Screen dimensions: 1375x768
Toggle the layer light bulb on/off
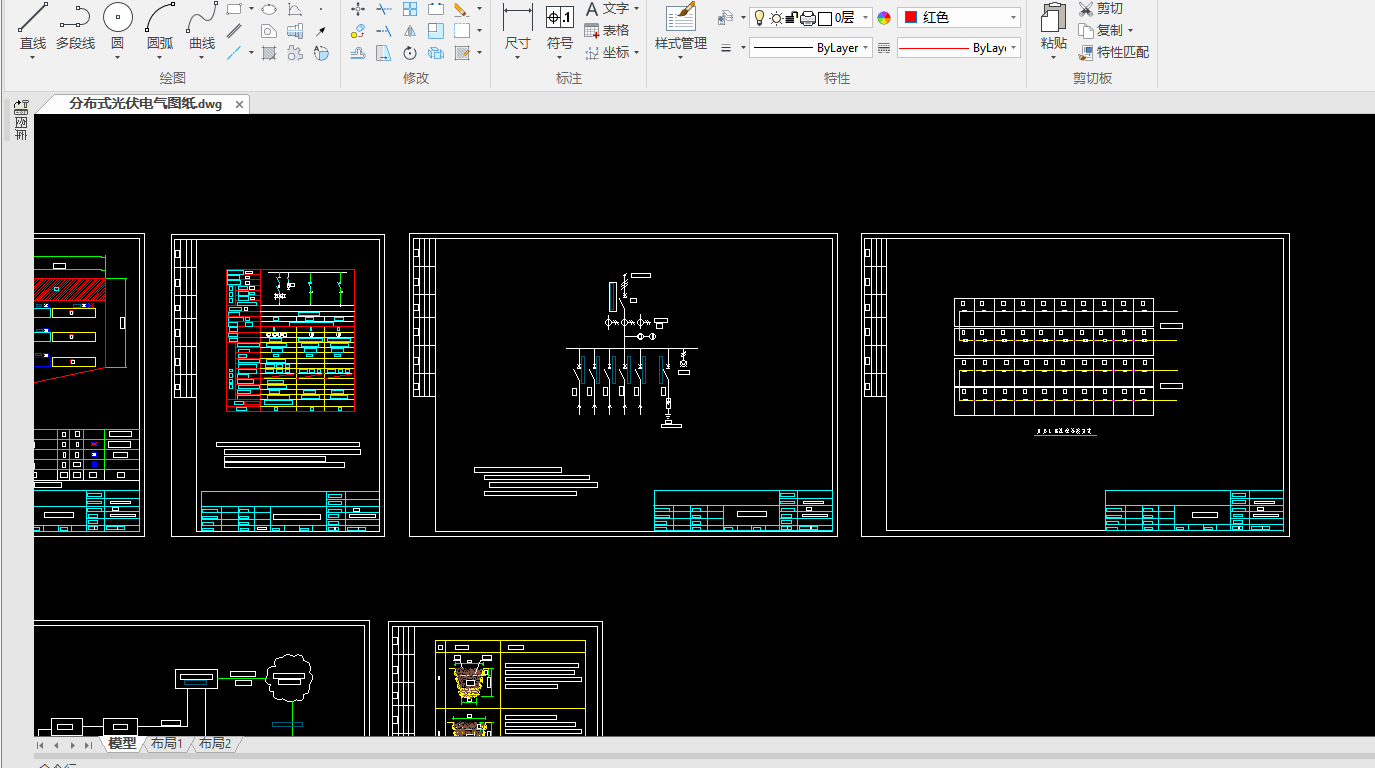[759, 18]
